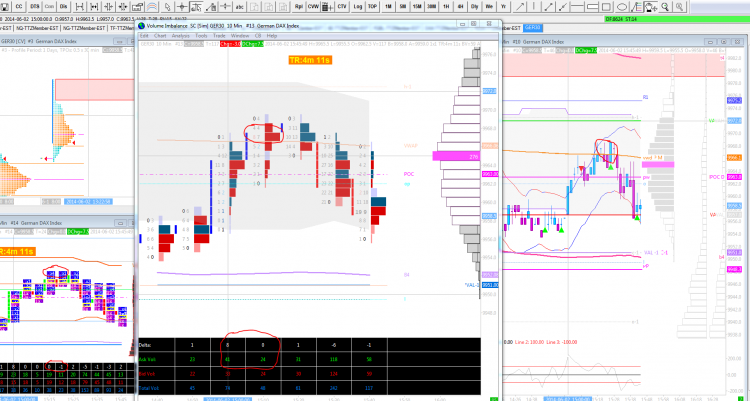Pick the horizontal line drawing tool
The image size is (750, 401).
tap(578, 7)
